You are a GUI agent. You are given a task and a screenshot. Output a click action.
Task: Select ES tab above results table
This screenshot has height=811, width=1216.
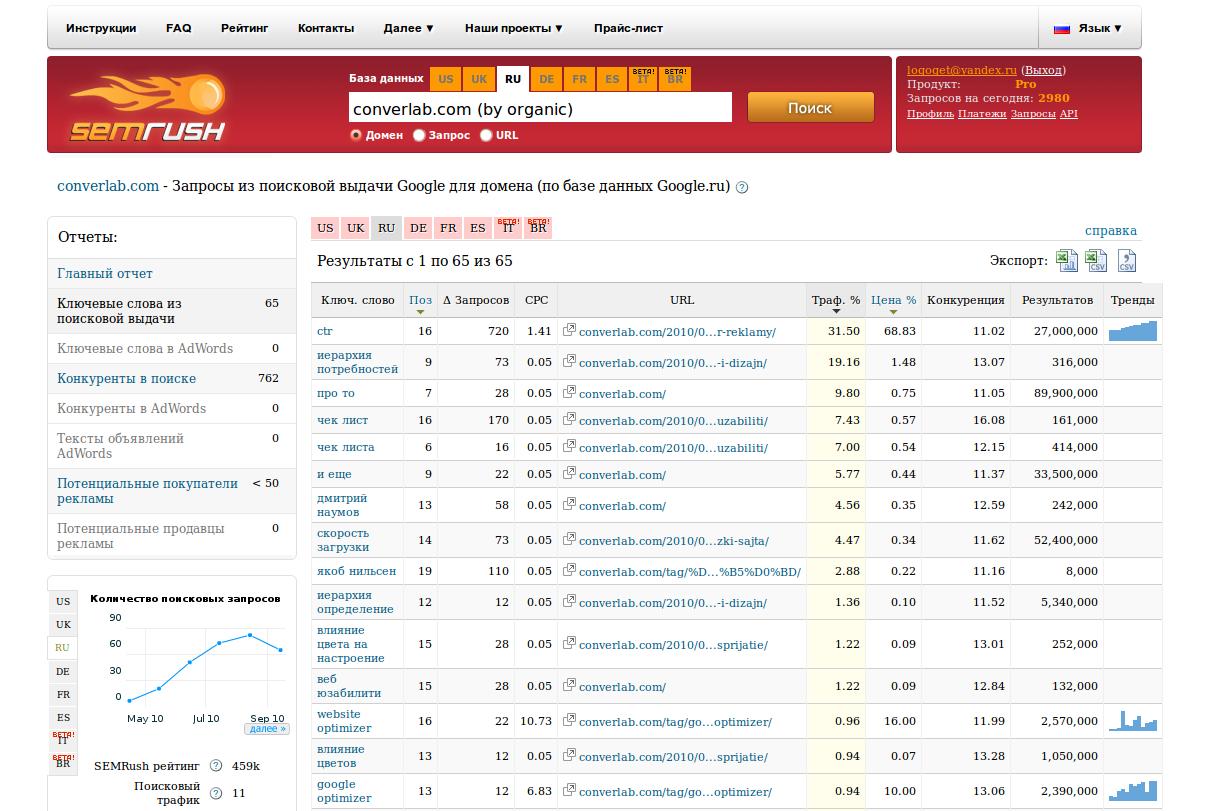[x=478, y=228]
